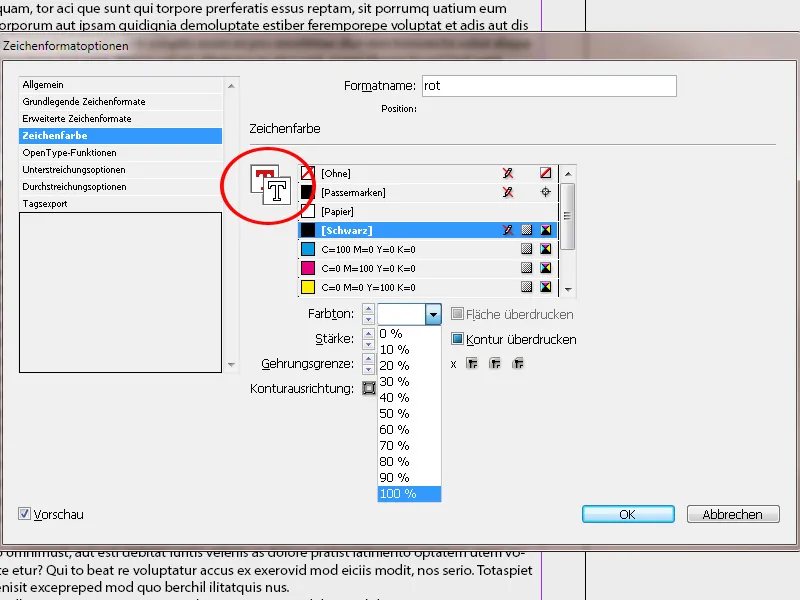The height and width of the screenshot is (600, 800).
Task: Increase Stärke with stepper up arrow
Action: click(x=368, y=334)
